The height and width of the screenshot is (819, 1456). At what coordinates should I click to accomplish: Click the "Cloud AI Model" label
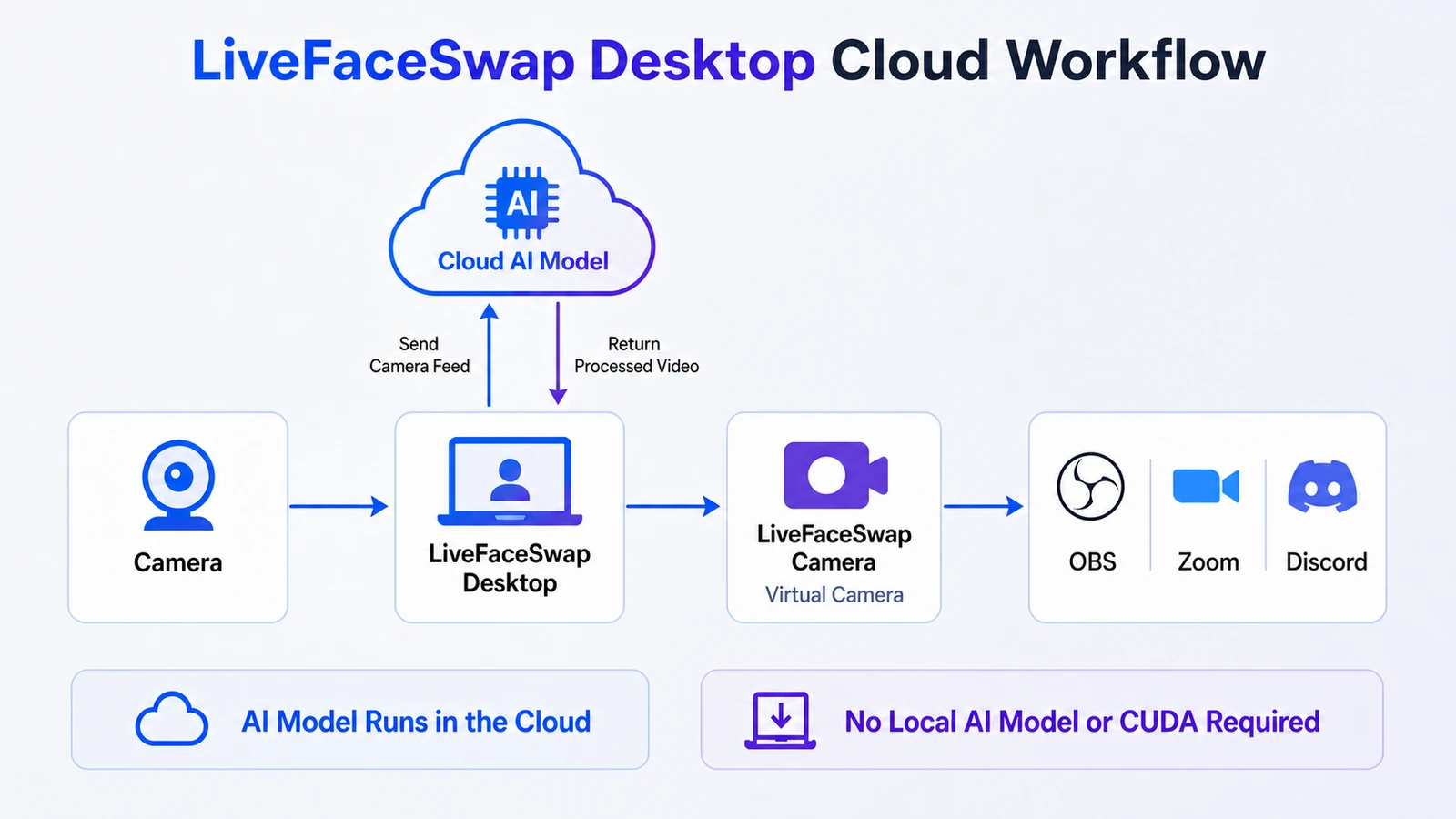coord(523,261)
